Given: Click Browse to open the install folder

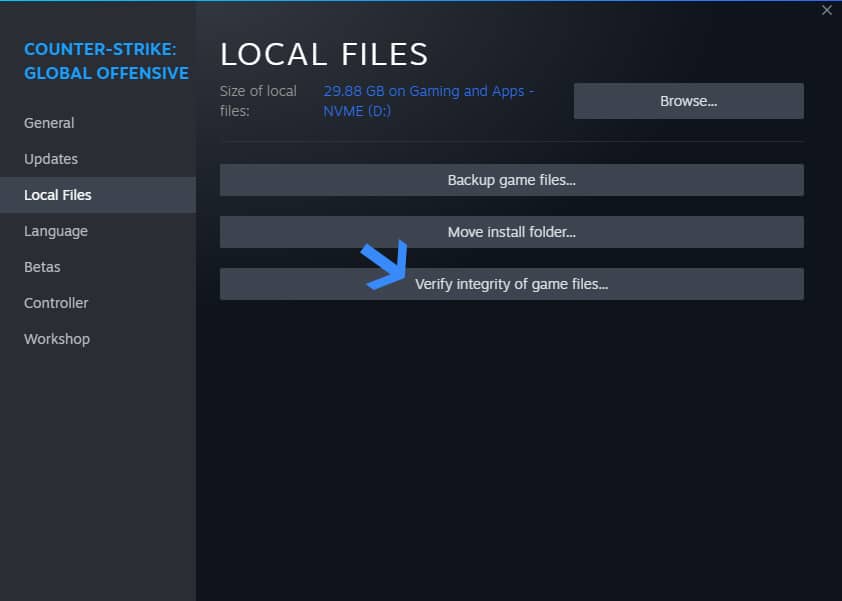Looking at the screenshot, I should point(688,100).
